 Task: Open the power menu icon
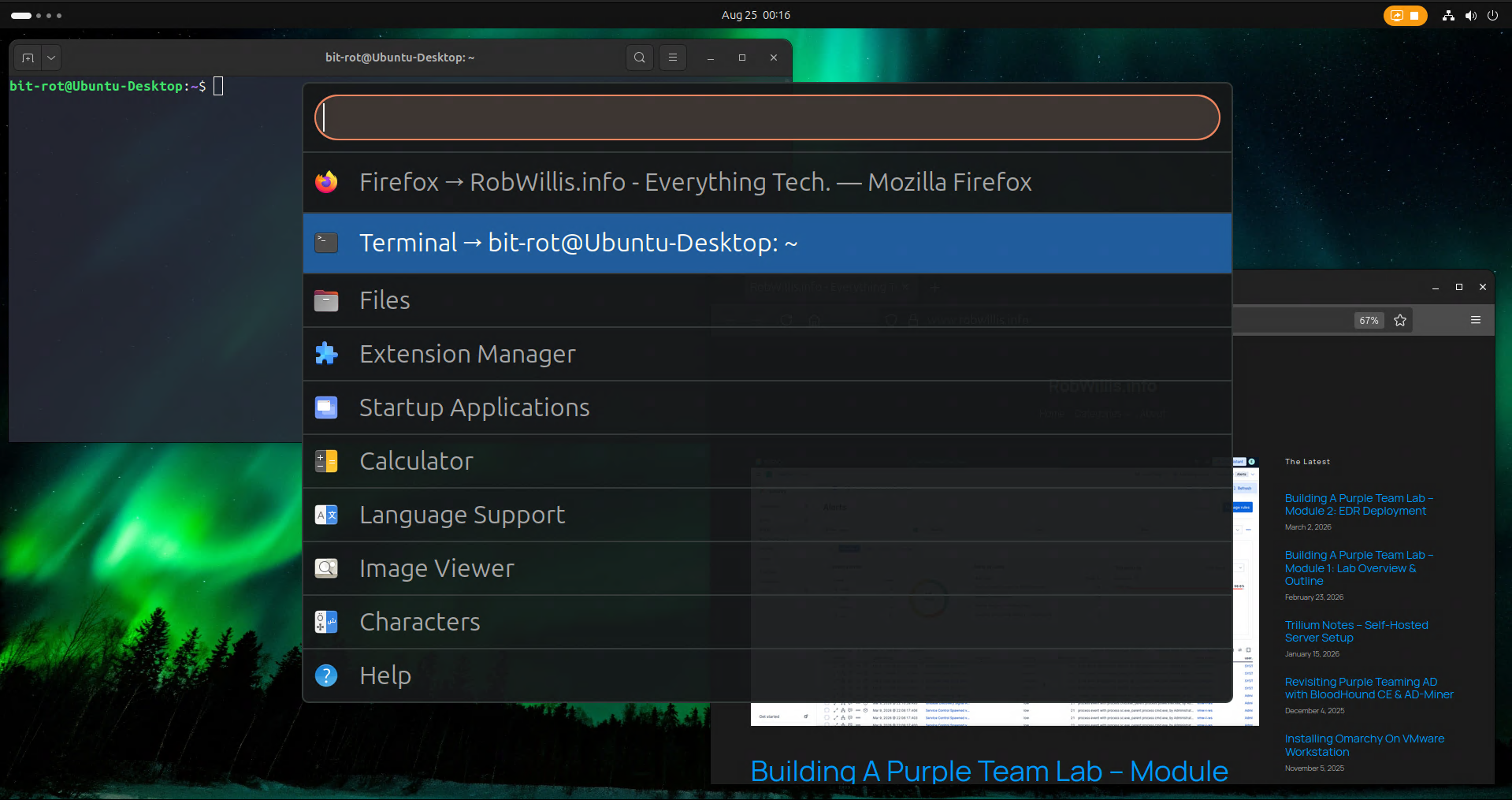(1492, 16)
